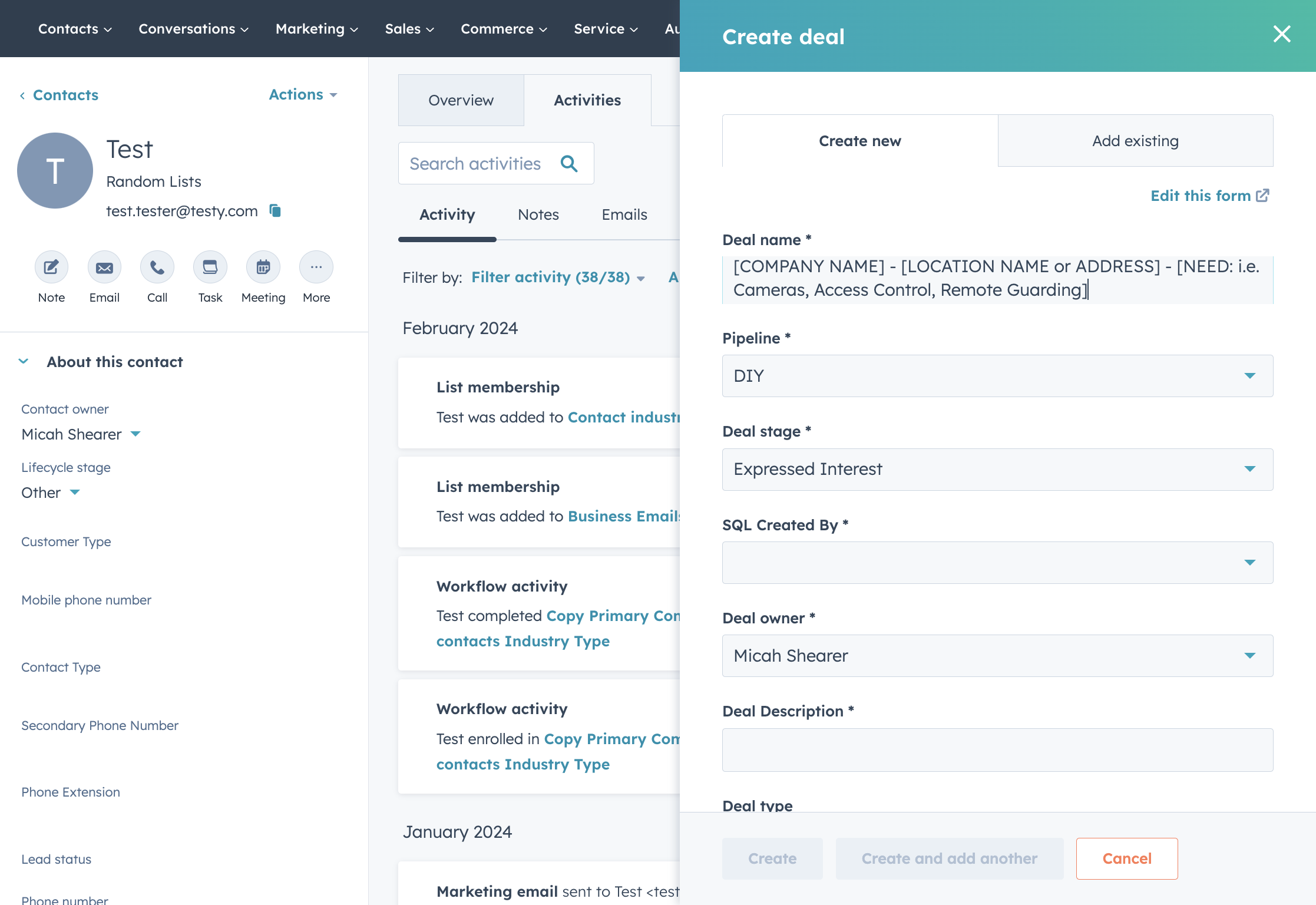Click the Mobile phone number property label
This screenshot has width=1316, height=905.
click(86, 600)
